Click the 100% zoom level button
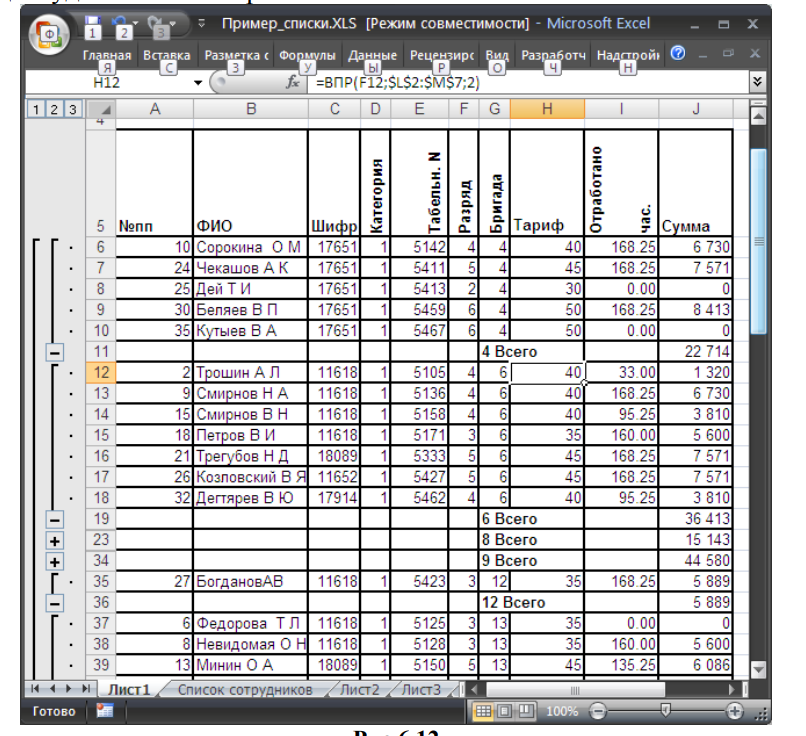Image resolution: width=806 pixels, height=736 pixels. pos(564,711)
